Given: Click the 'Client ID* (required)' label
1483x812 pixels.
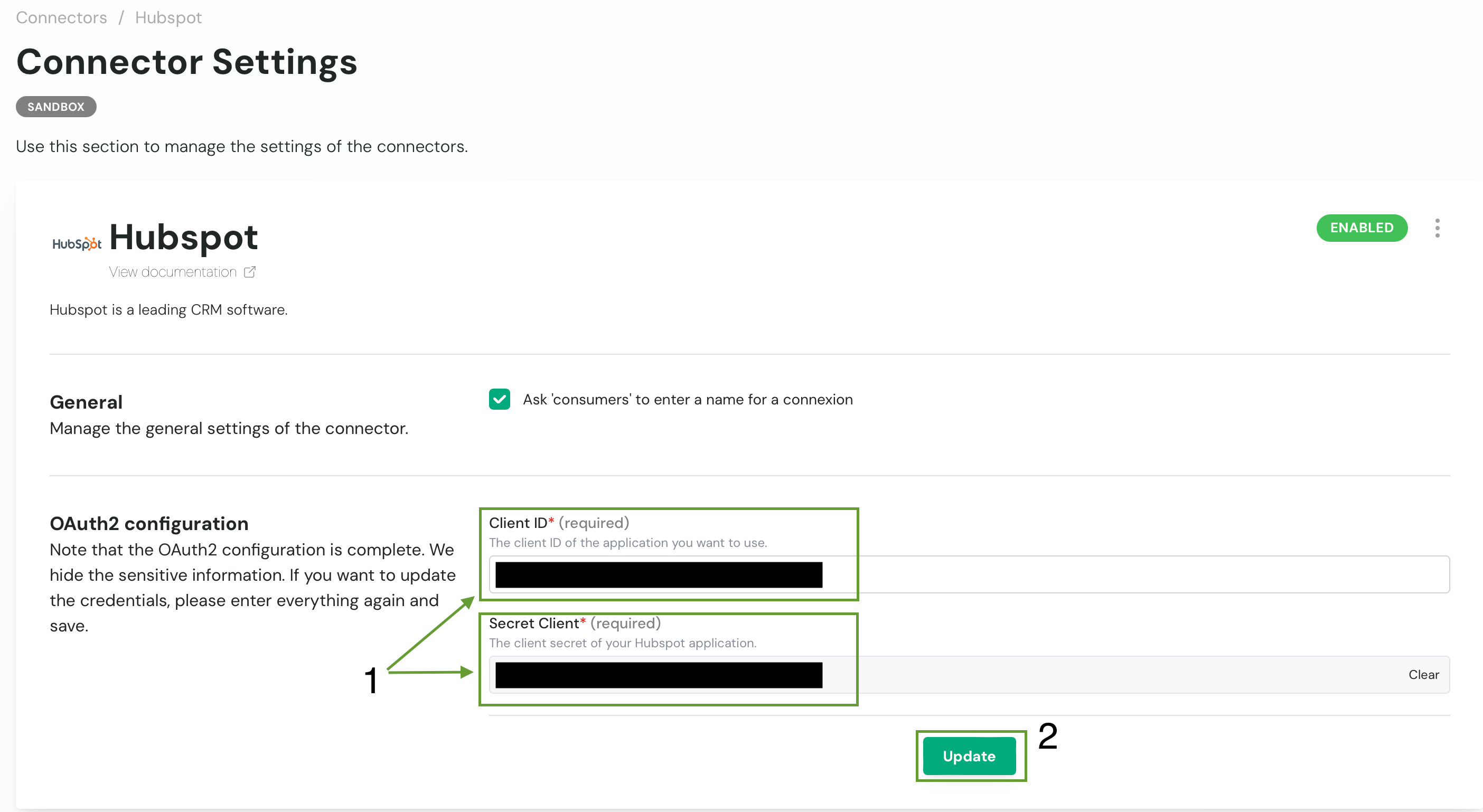Looking at the screenshot, I should [559, 523].
